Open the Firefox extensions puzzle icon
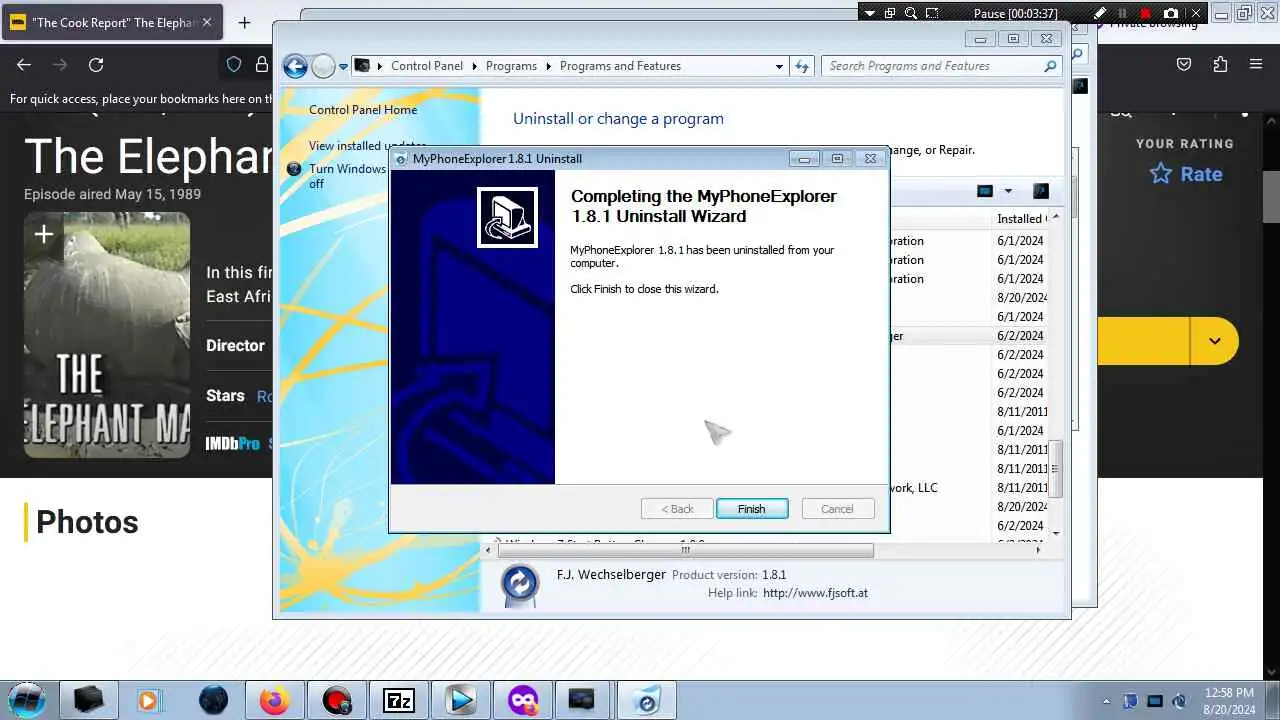1280x720 pixels. pyautogui.click(x=1220, y=64)
